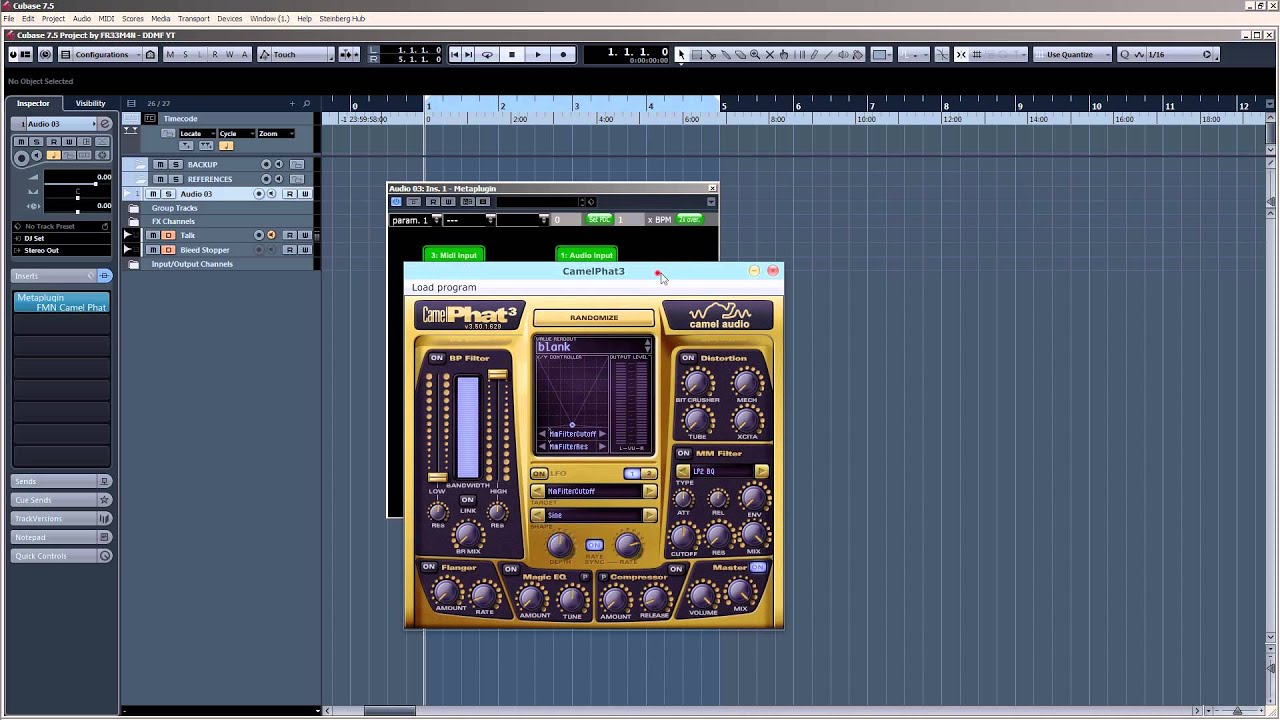Toggle the MM Filter ON switch

click(684, 453)
